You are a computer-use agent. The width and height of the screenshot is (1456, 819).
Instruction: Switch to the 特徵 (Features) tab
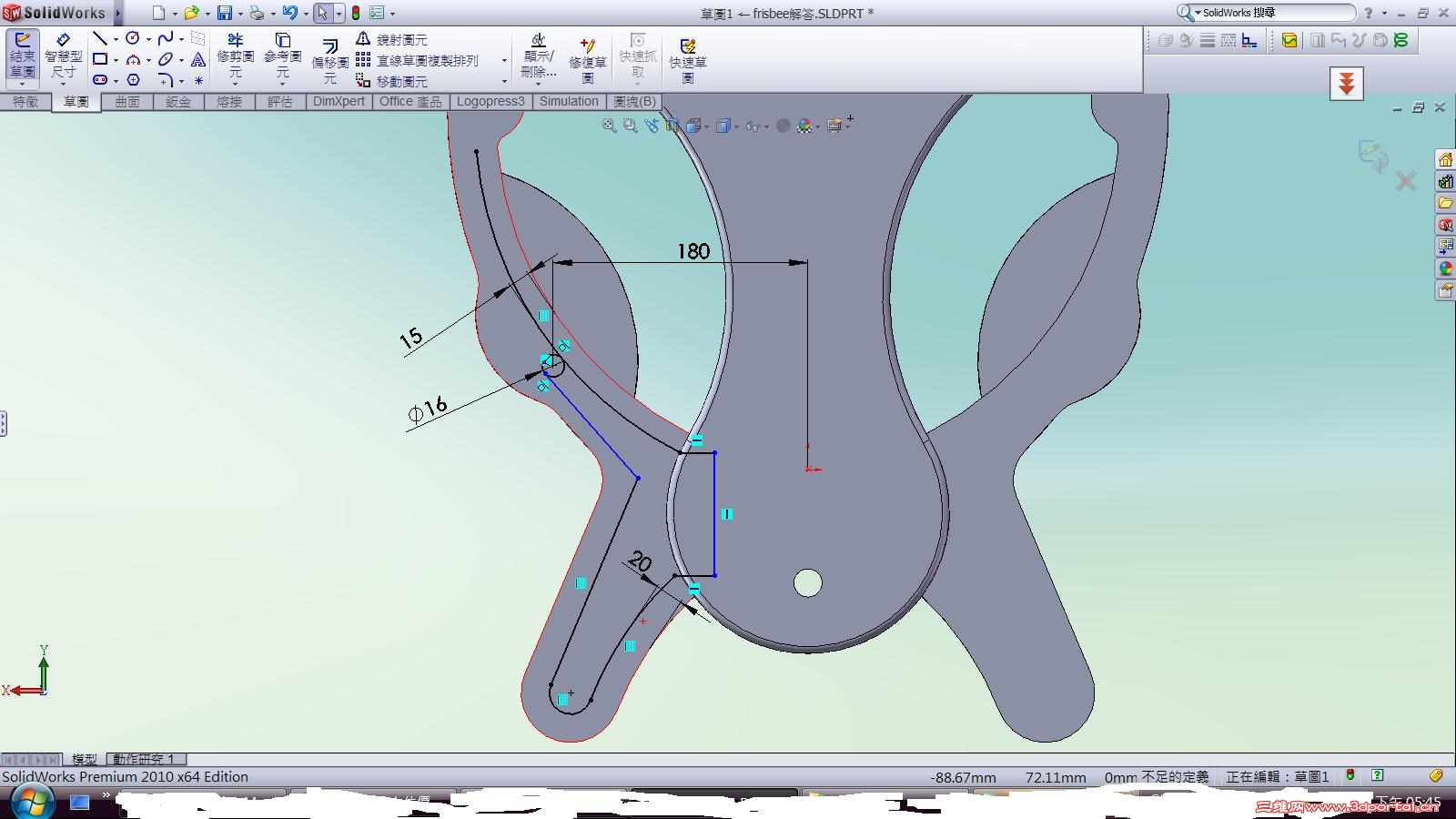(x=25, y=102)
